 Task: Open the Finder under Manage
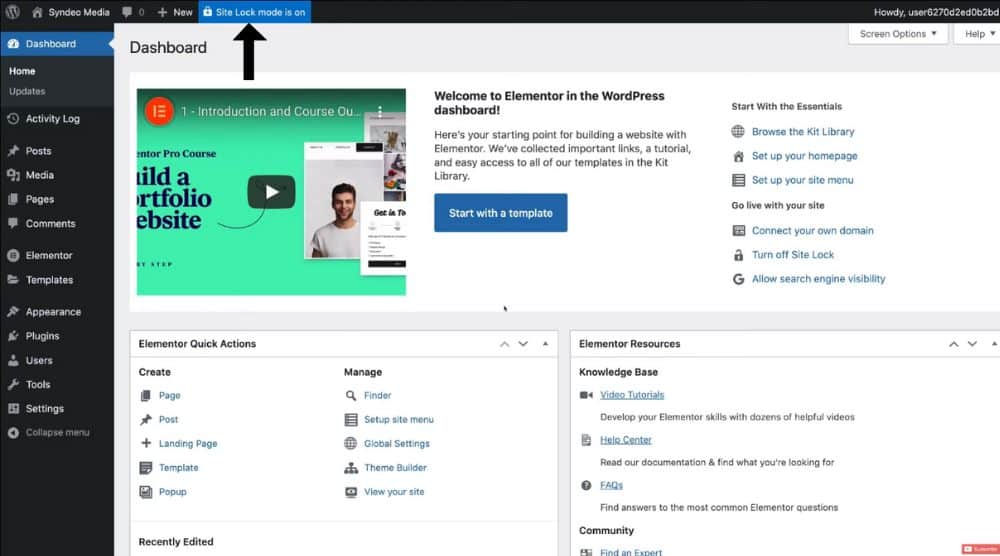click(x=378, y=395)
